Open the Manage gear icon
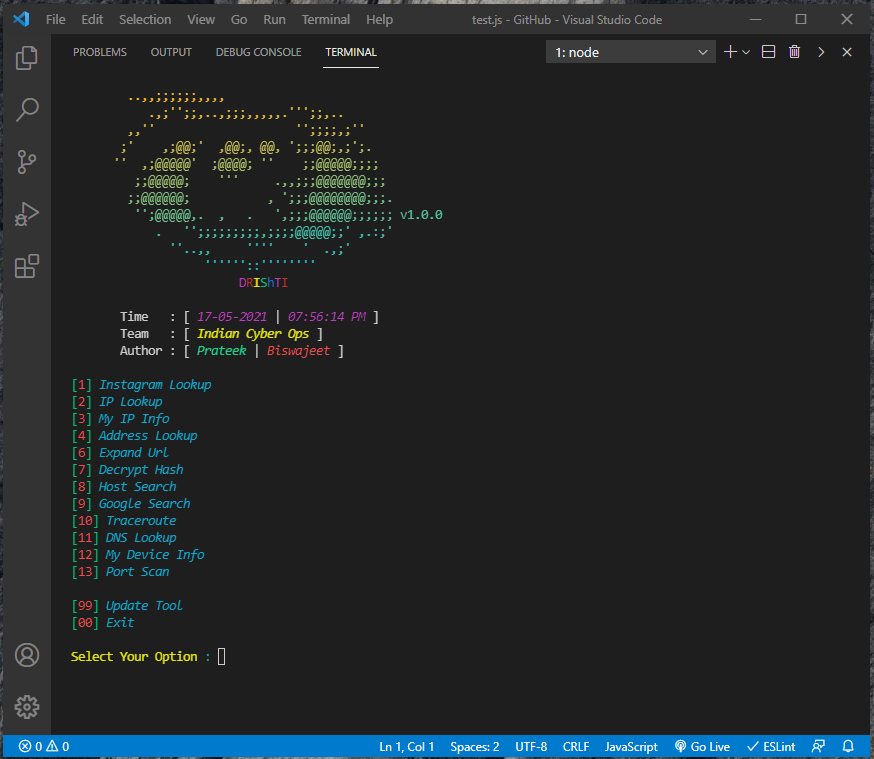 27,706
